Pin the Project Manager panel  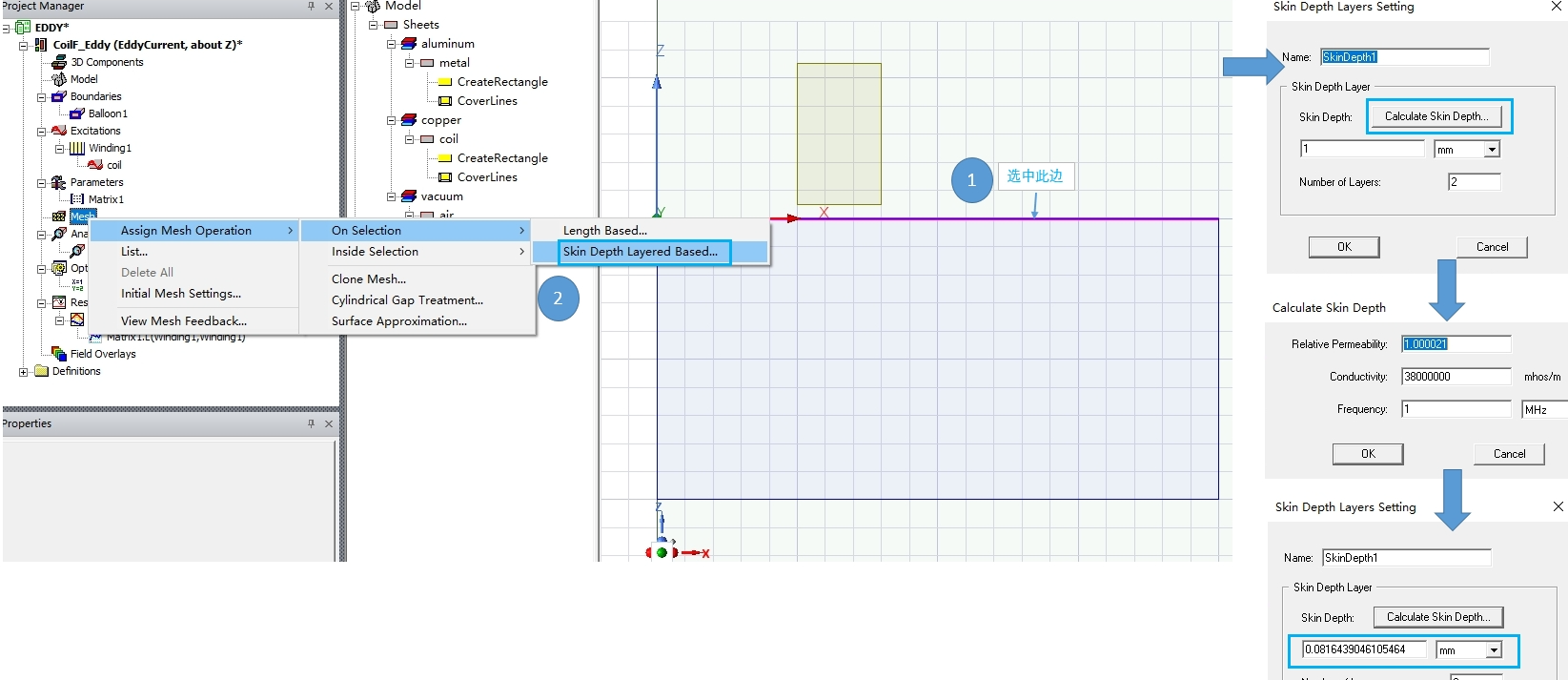311,7
